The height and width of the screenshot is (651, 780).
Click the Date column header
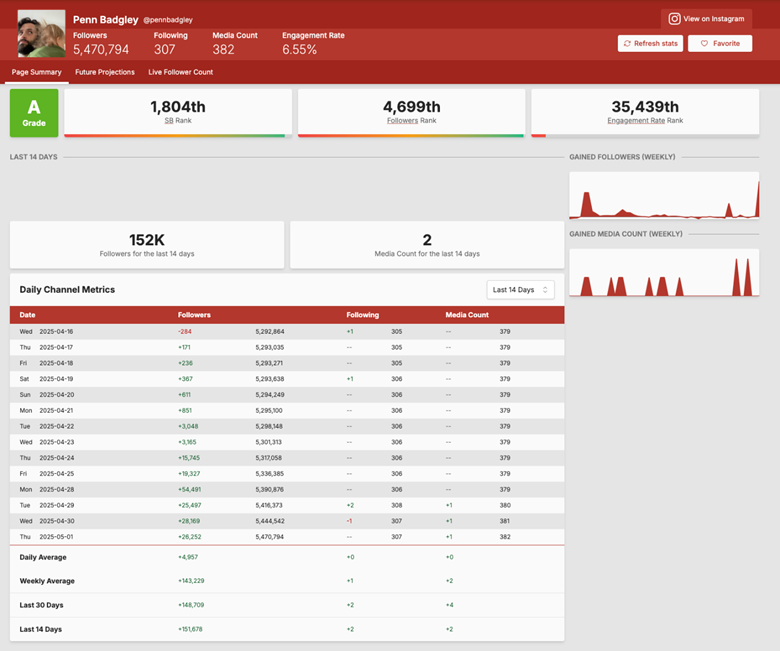point(28,315)
